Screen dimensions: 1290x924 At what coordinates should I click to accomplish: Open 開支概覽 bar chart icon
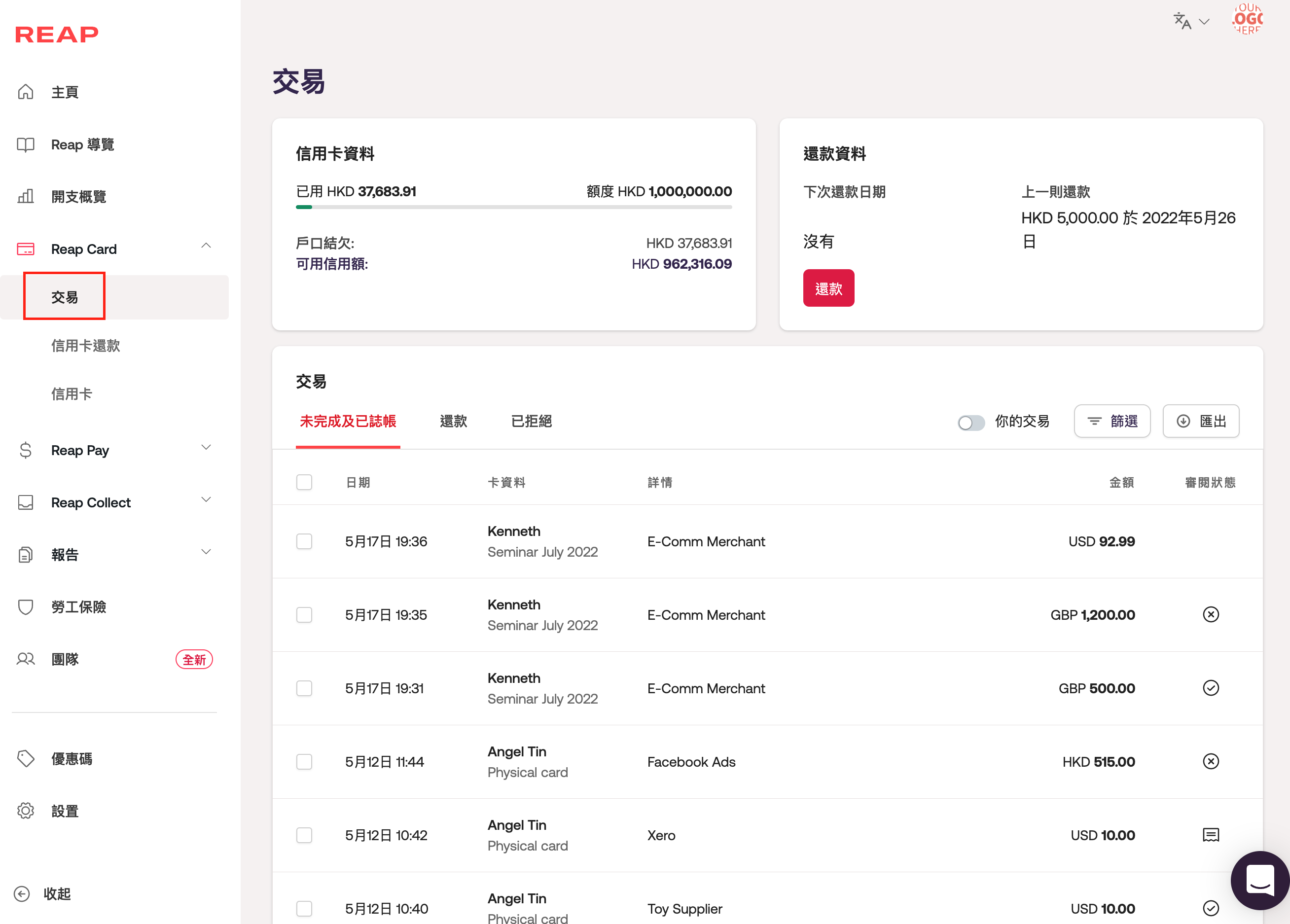(x=26, y=197)
